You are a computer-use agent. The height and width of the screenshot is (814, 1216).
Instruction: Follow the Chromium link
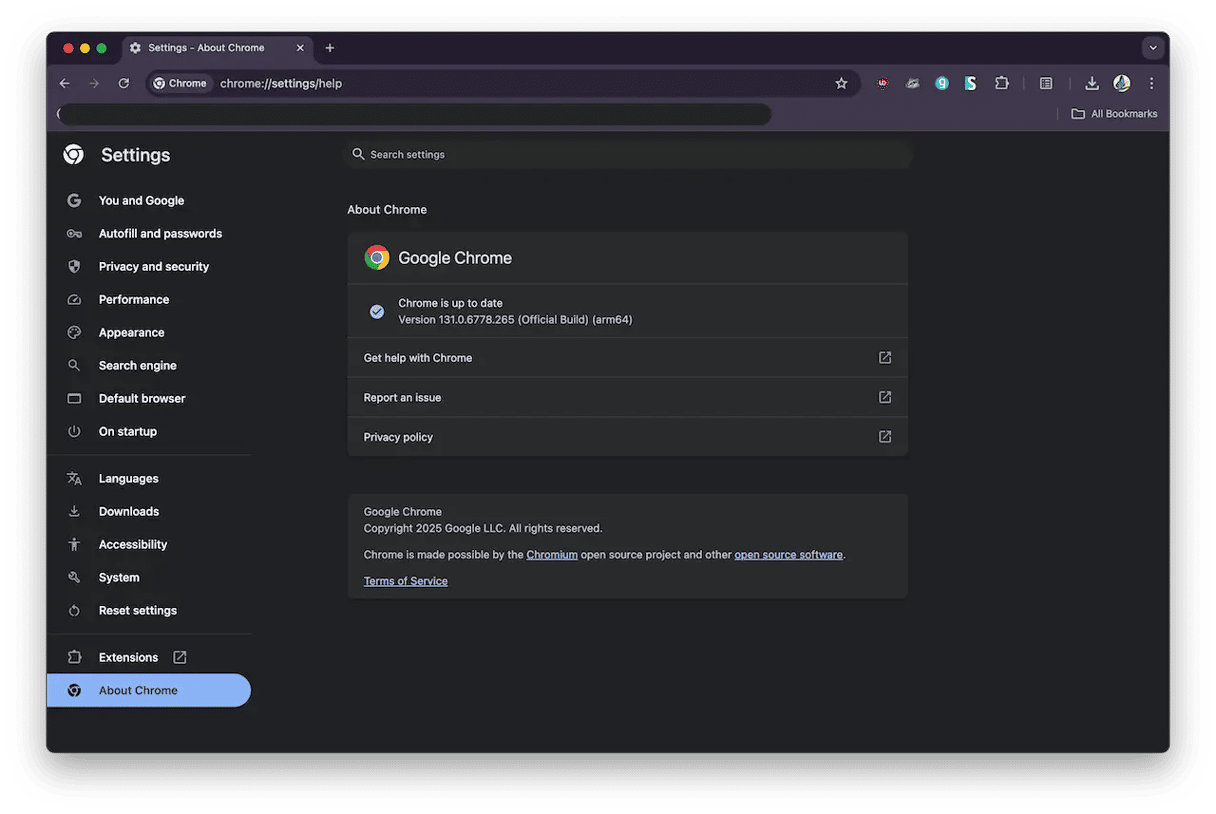[x=552, y=554]
